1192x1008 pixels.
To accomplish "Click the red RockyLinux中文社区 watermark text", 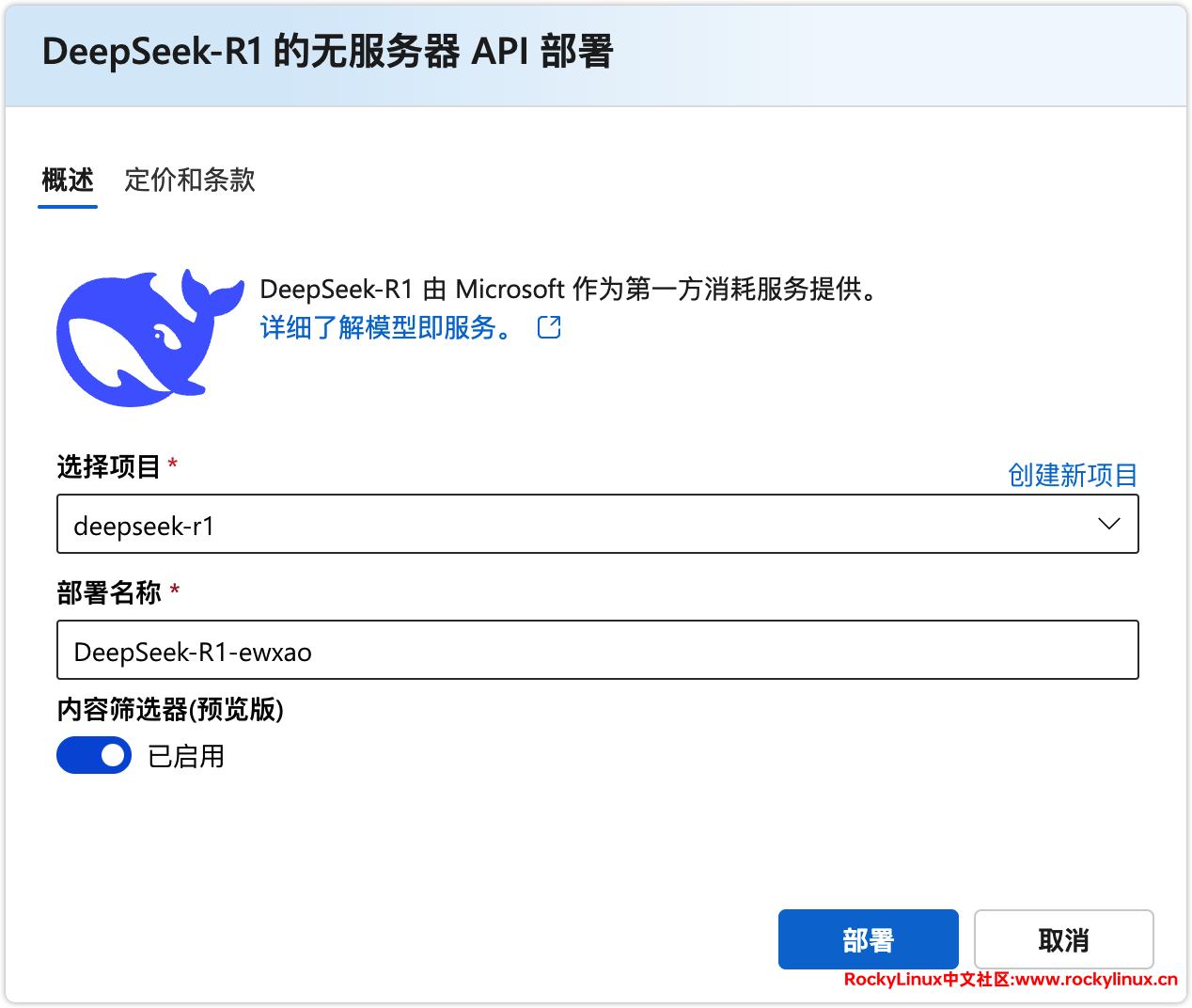I will (x=1011, y=980).
